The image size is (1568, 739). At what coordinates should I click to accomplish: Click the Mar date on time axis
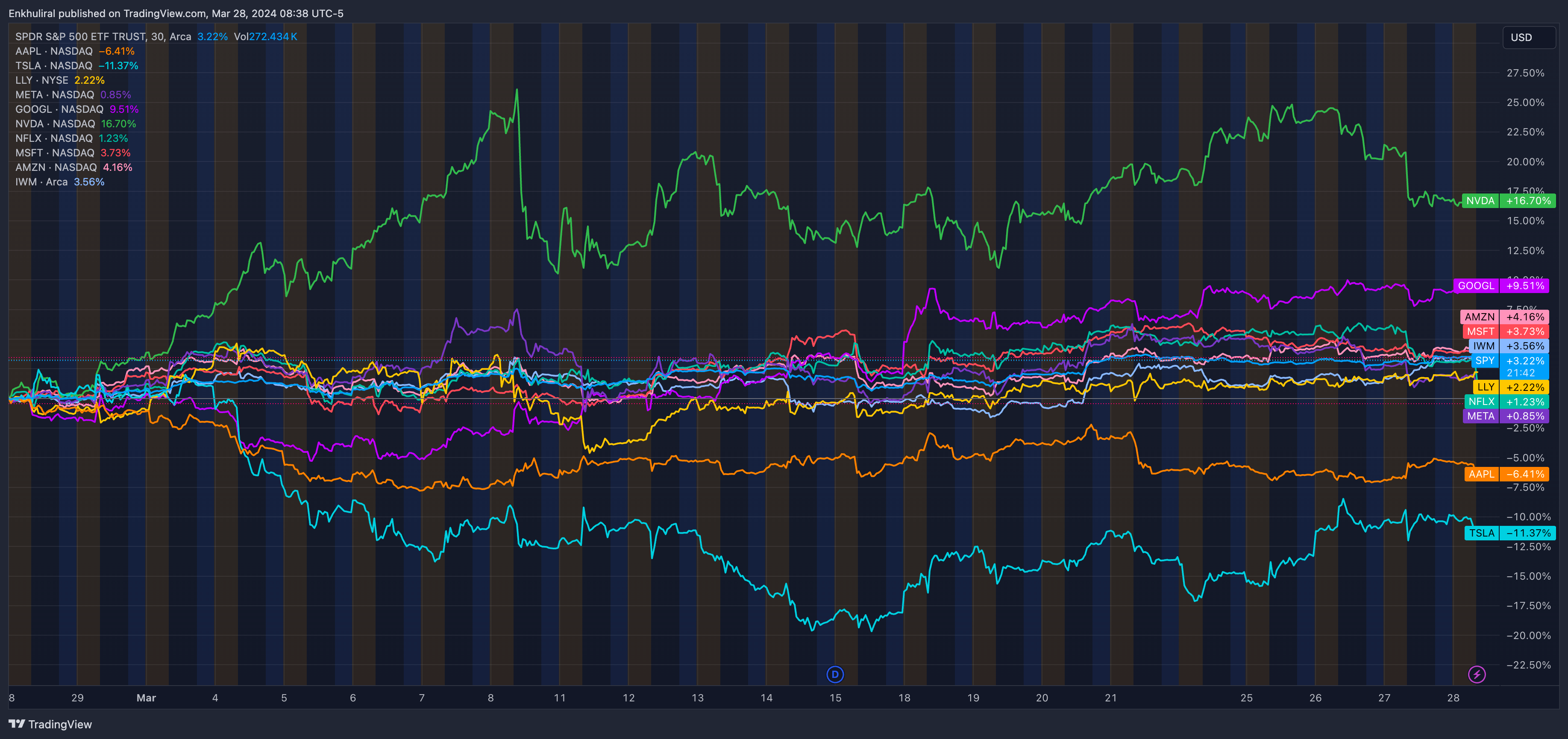[146, 698]
